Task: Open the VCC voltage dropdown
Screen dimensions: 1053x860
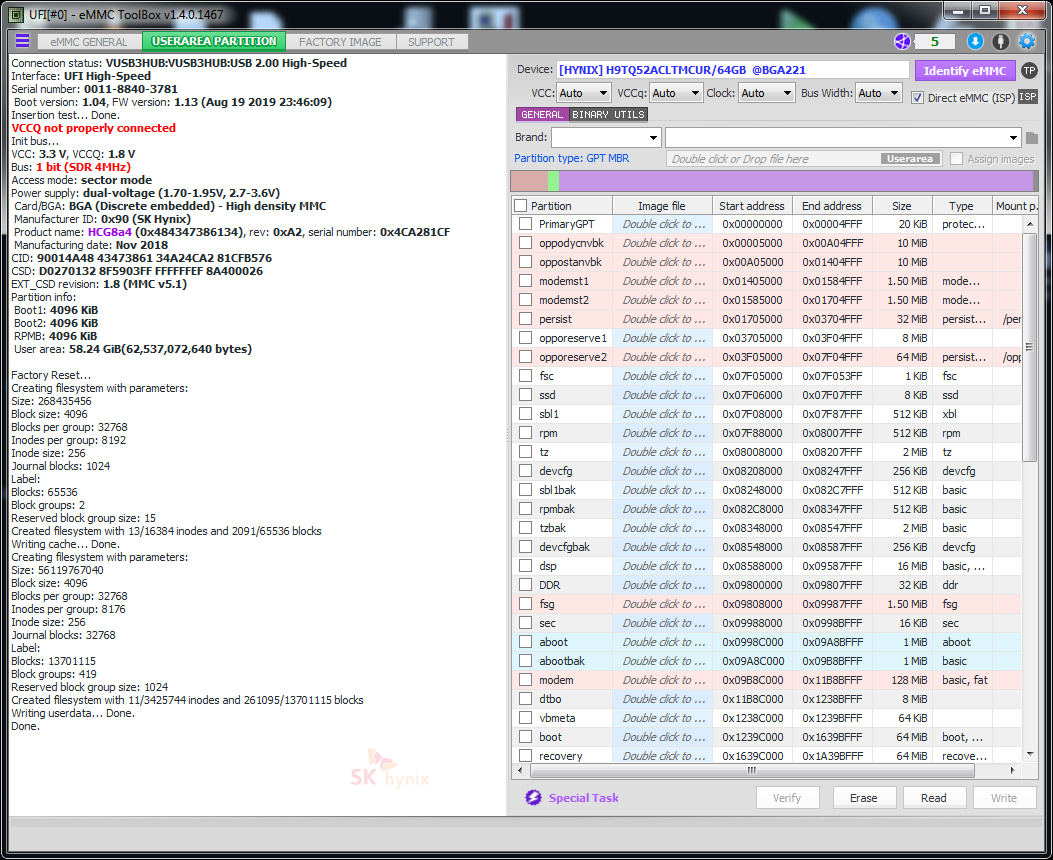Action: click(x=584, y=93)
